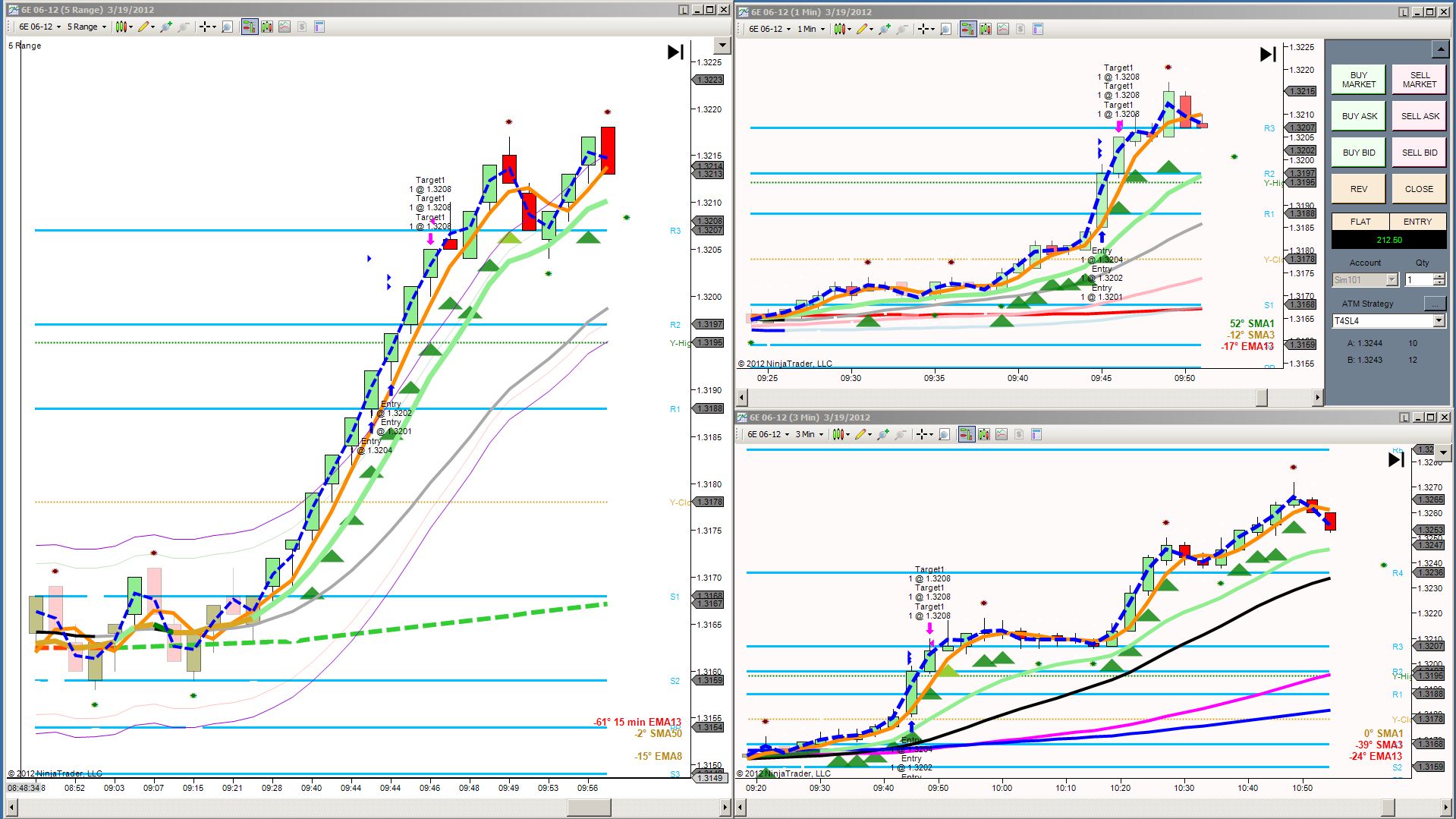Open Properties icon in 5 Range toolbar
The image size is (1456, 819).
pyautogui.click(x=319, y=27)
